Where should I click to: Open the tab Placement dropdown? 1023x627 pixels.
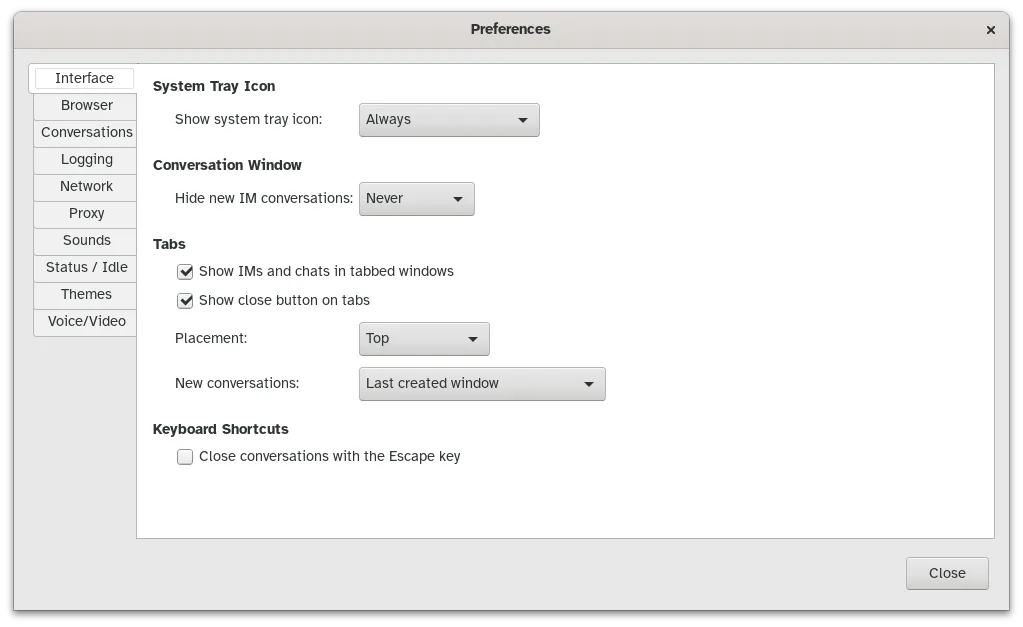click(x=424, y=339)
